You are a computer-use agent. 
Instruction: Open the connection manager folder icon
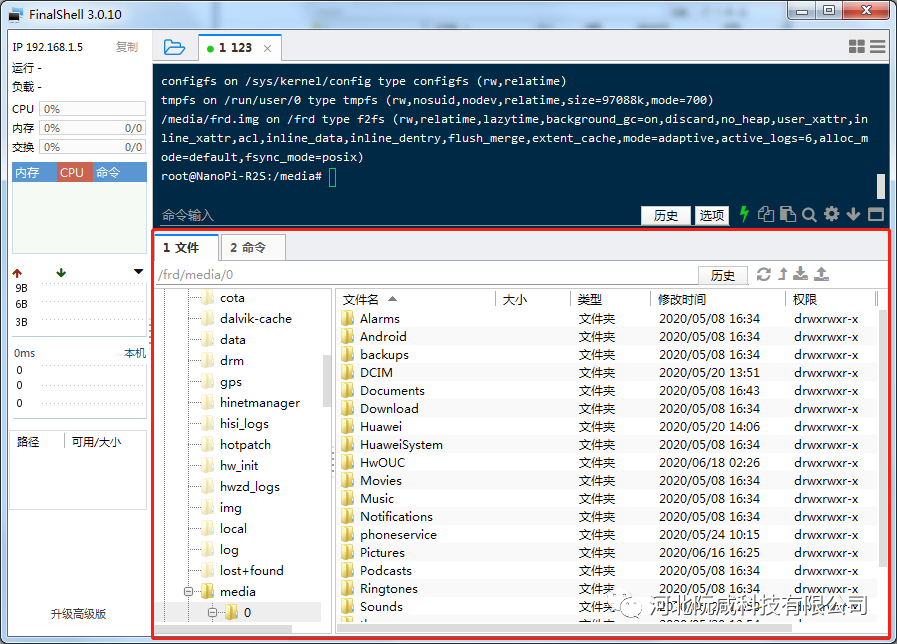pyautogui.click(x=174, y=47)
